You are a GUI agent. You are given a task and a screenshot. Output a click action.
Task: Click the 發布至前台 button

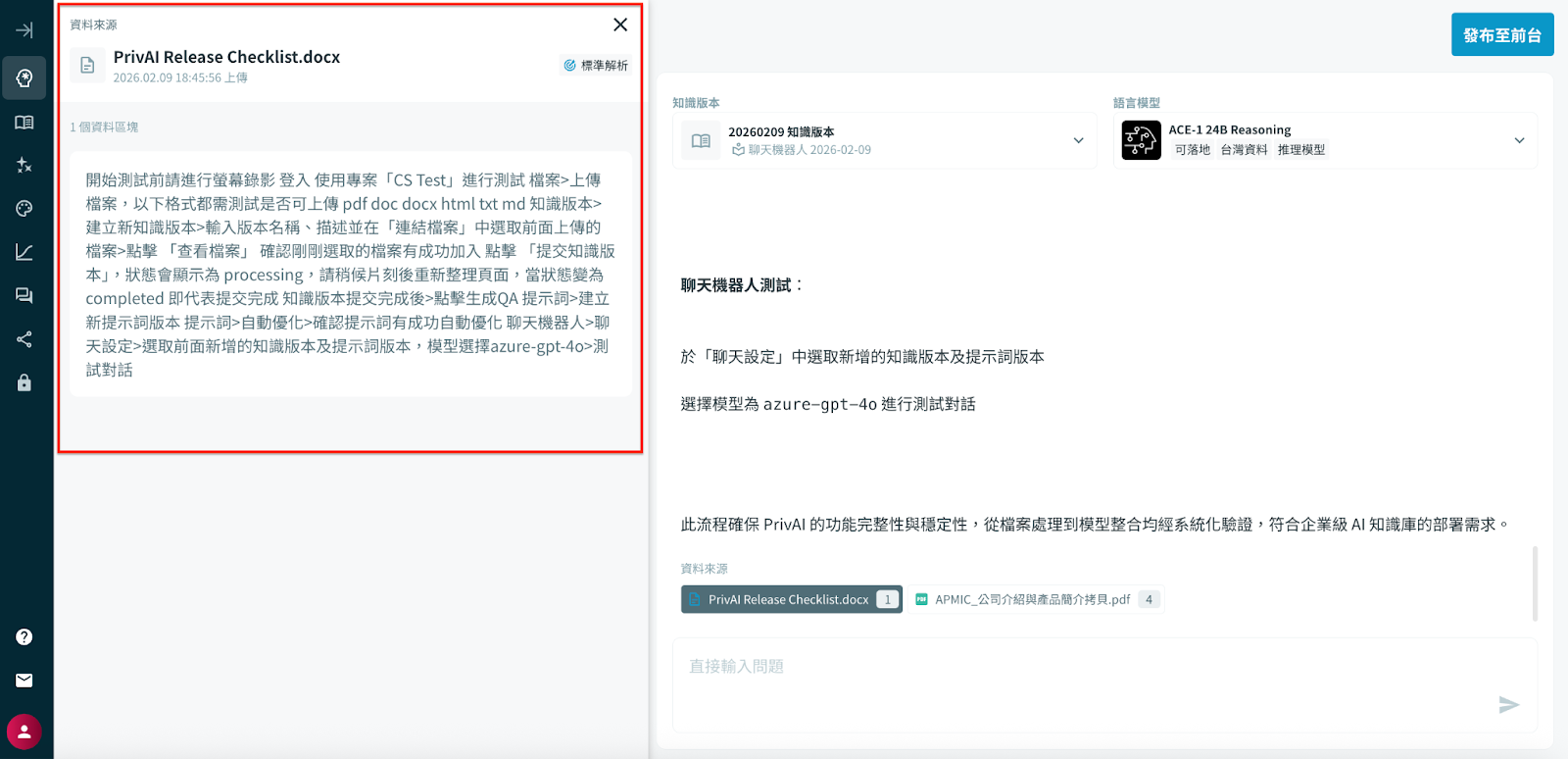click(x=1501, y=35)
